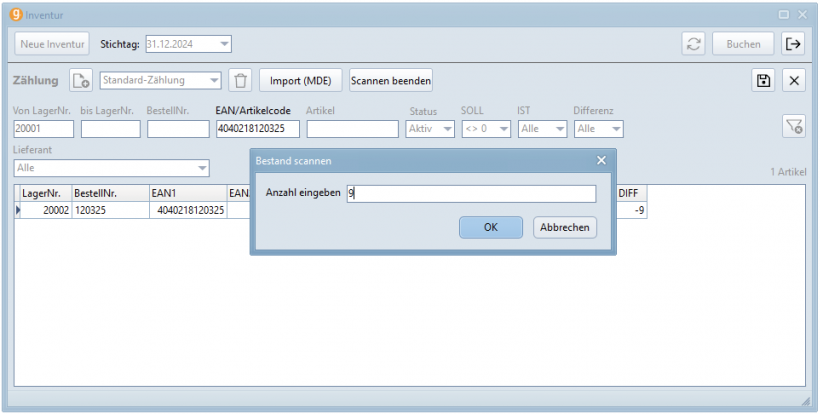Click Abbrechen to cancel the dialog
Screen dimensions: 820x414
point(565,227)
